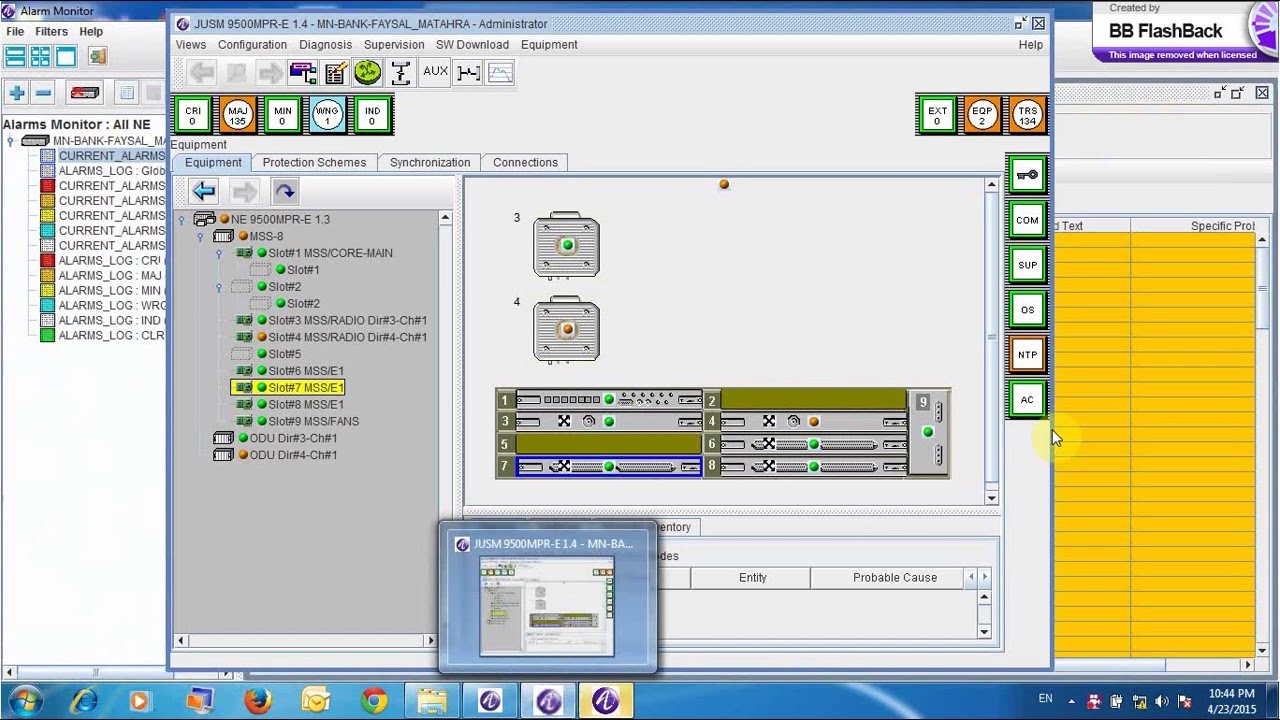Viewport: 1280px width, 720px height.
Task: Click the minus button in Alarm Monitor toolbar
Action: pos(43,93)
